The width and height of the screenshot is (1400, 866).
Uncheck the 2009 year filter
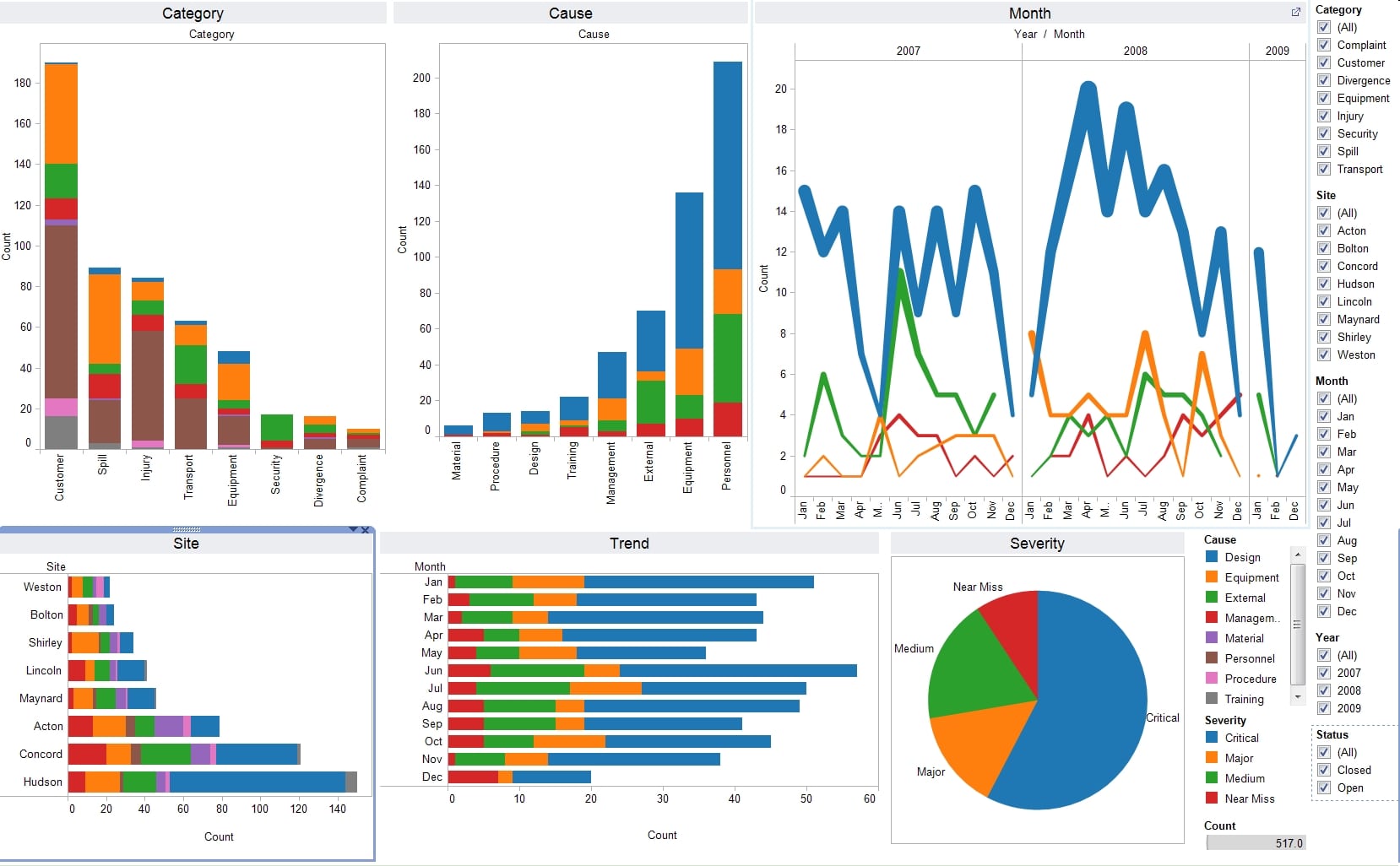click(x=1323, y=708)
